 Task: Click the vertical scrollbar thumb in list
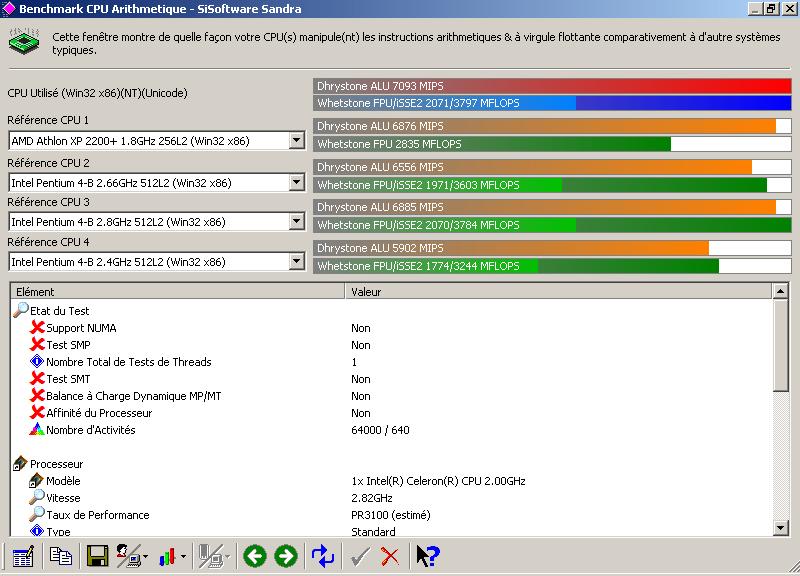point(781,345)
